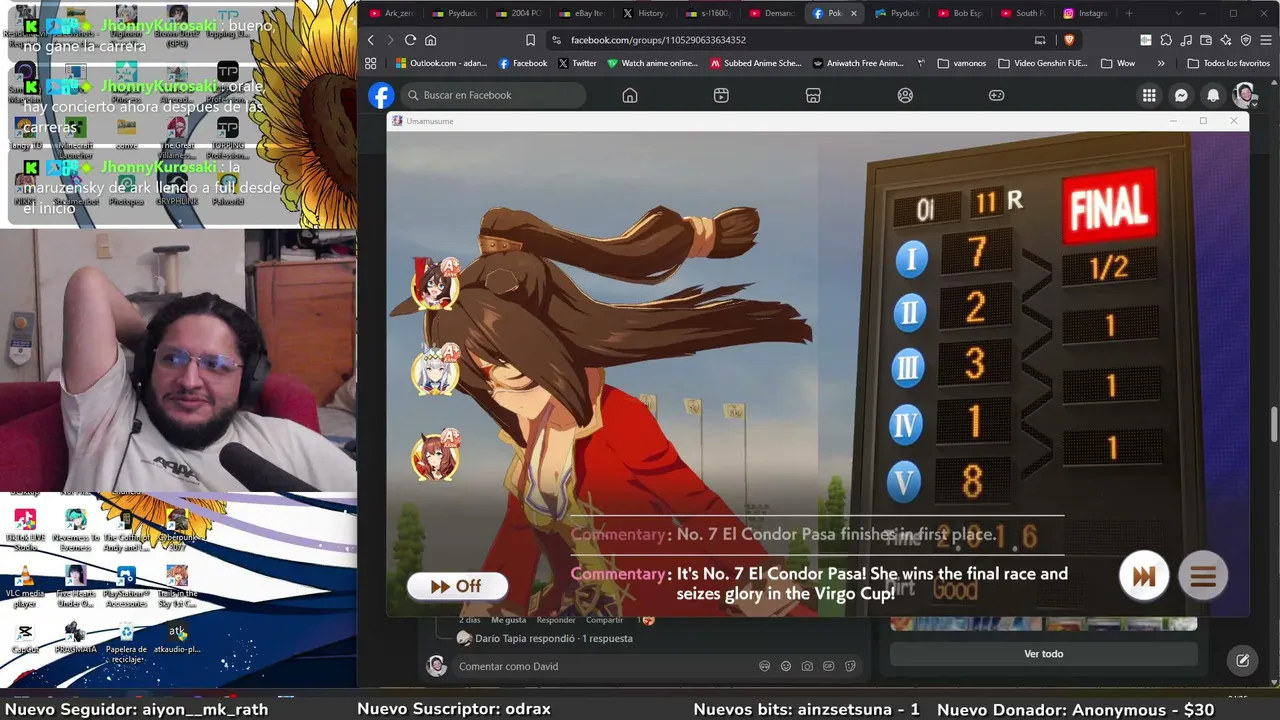Open the browser main menu icon
Viewport: 1280px width, 720px height.
(x=1266, y=40)
